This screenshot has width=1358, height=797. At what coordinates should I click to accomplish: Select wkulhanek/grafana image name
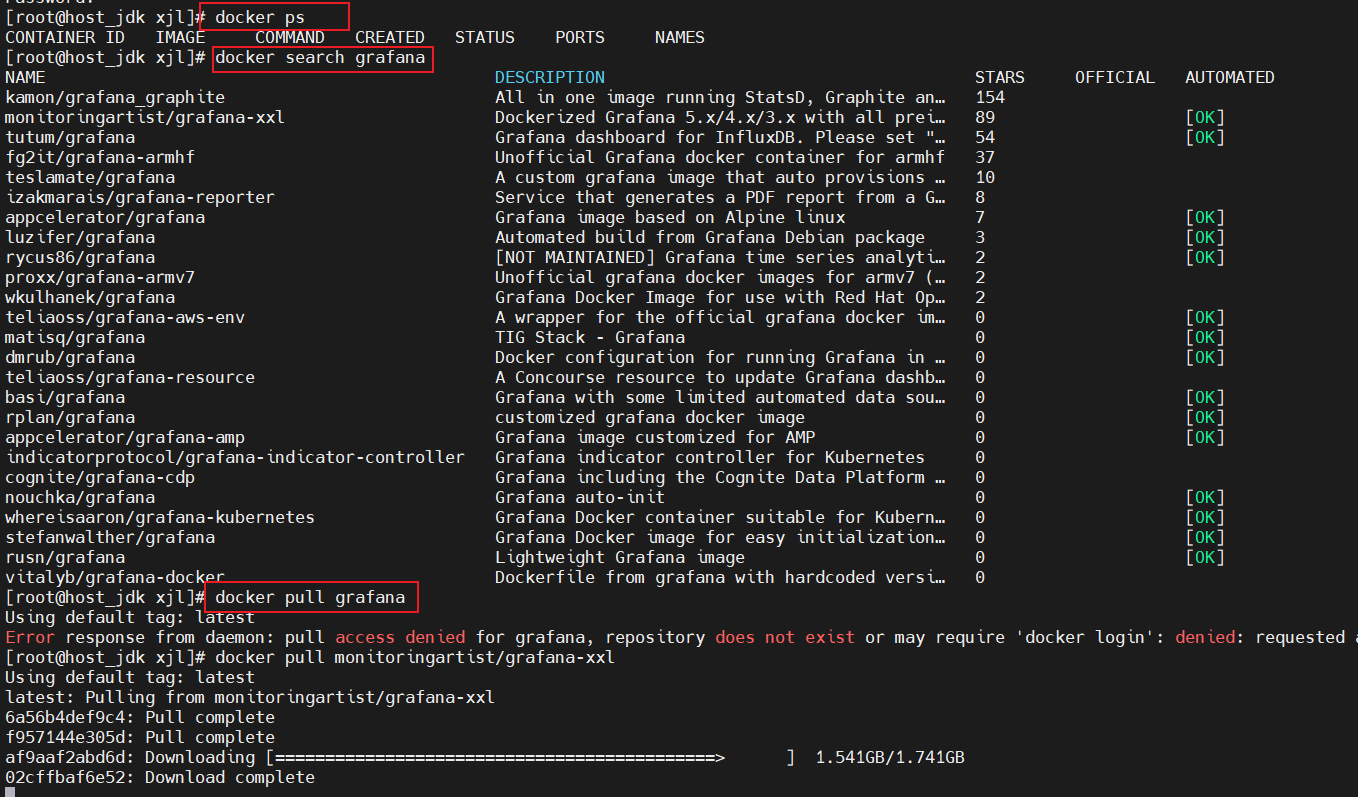90,297
